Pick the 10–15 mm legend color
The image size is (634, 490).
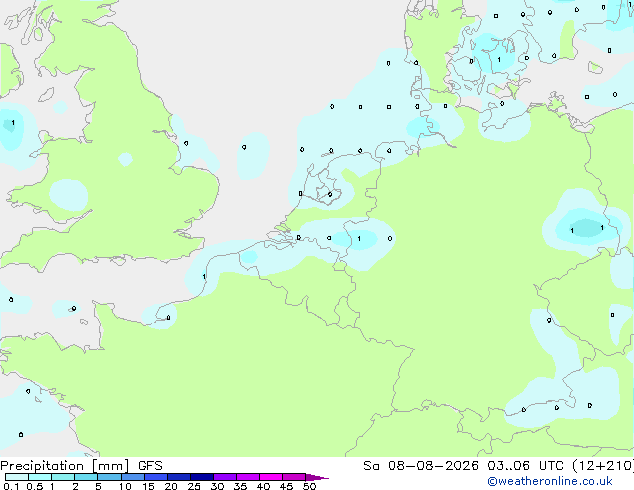[133, 477]
